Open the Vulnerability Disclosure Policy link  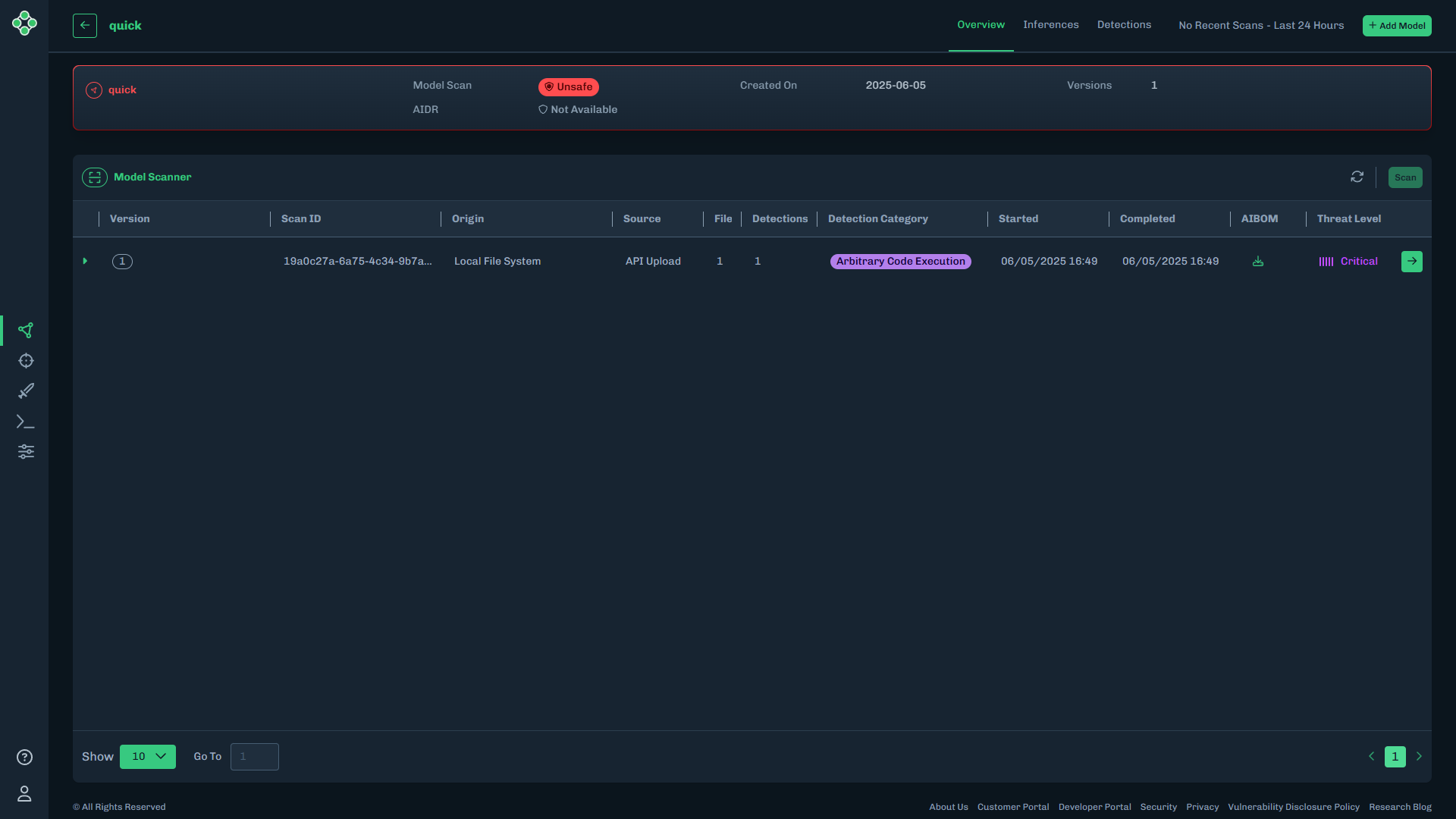coord(1294,807)
